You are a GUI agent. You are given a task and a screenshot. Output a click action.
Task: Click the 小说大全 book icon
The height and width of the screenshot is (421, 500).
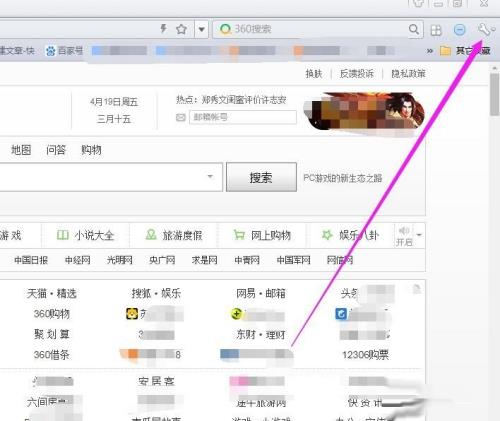pos(62,235)
